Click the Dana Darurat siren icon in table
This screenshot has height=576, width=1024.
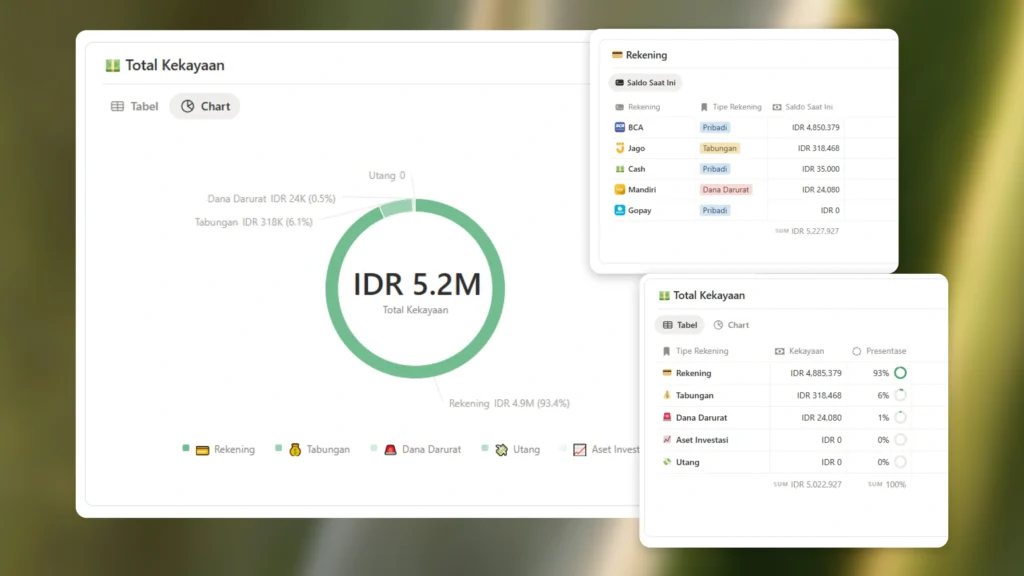coord(666,418)
